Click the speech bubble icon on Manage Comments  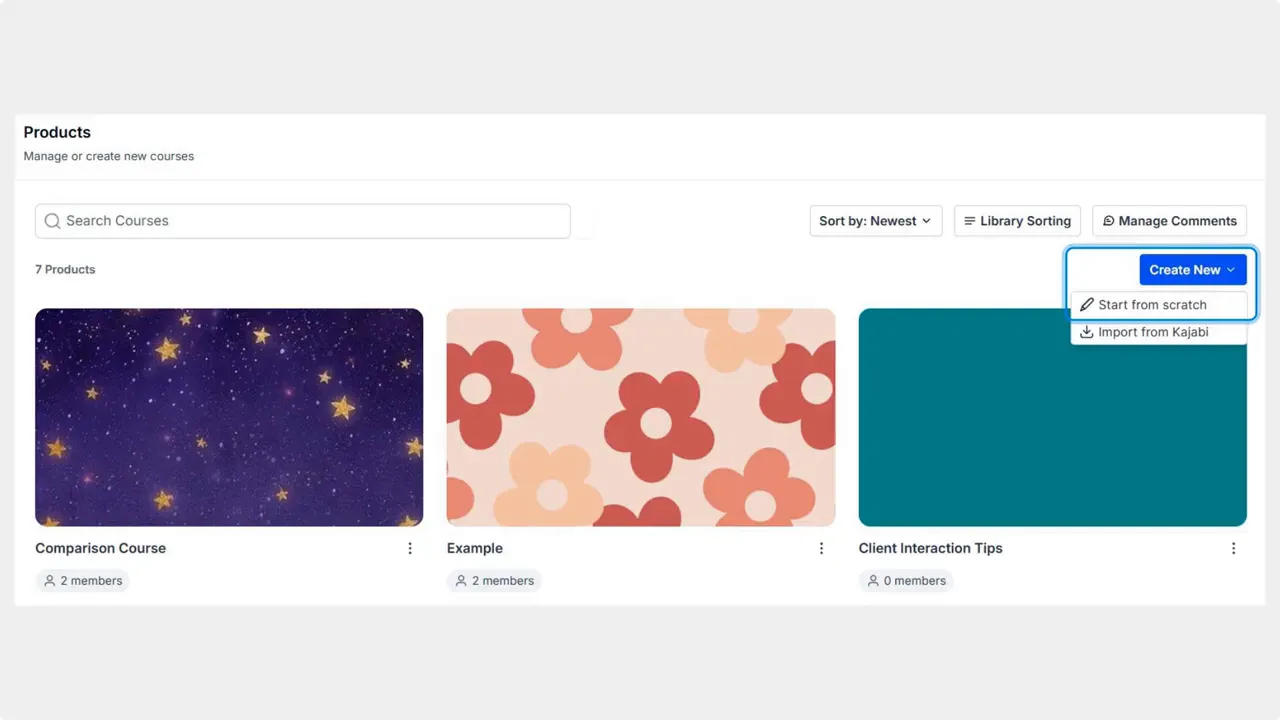[1109, 221]
